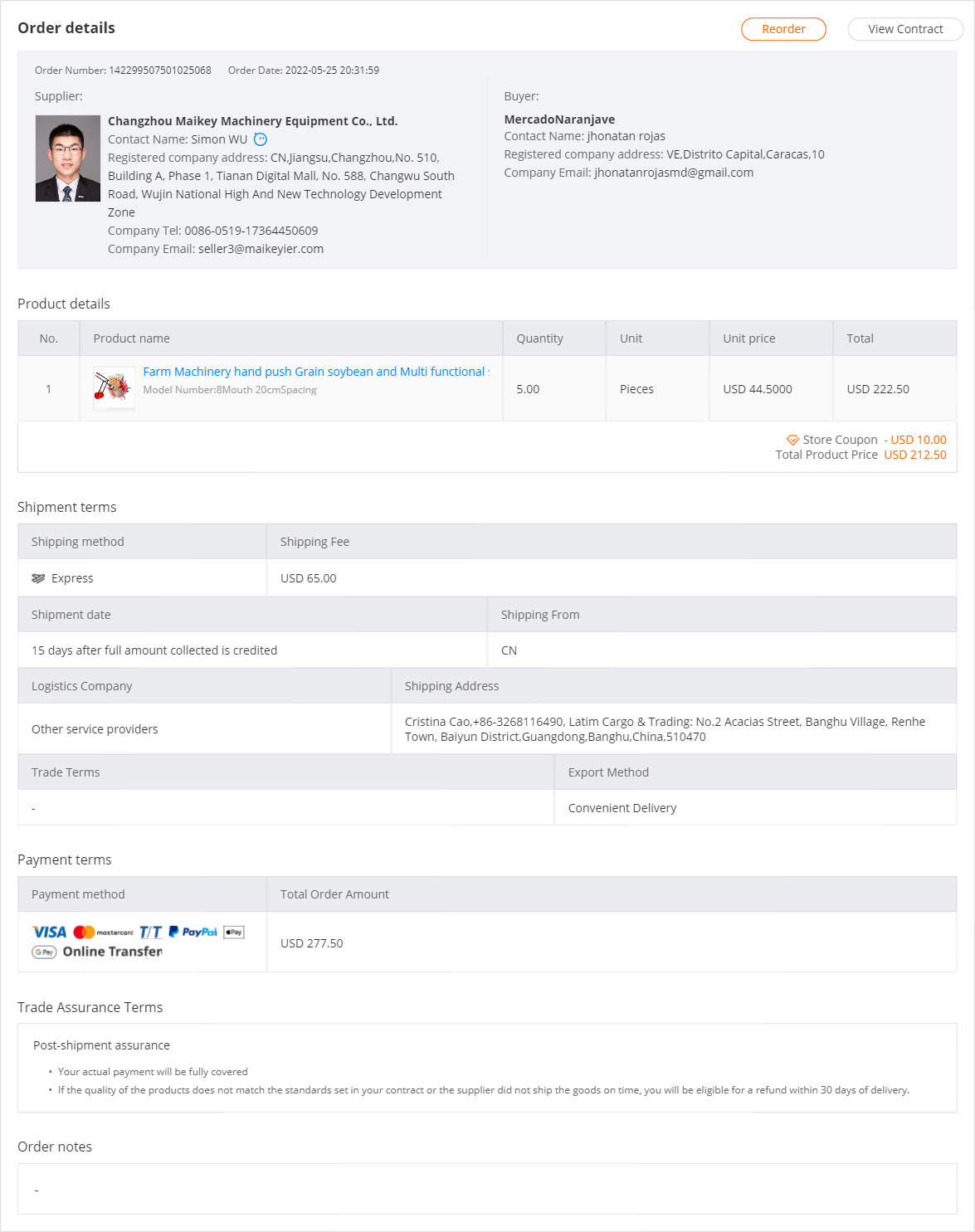Image resolution: width=975 pixels, height=1232 pixels.
Task: Click Changzhou Maikey Machinery company name
Action: [x=252, y=121]
